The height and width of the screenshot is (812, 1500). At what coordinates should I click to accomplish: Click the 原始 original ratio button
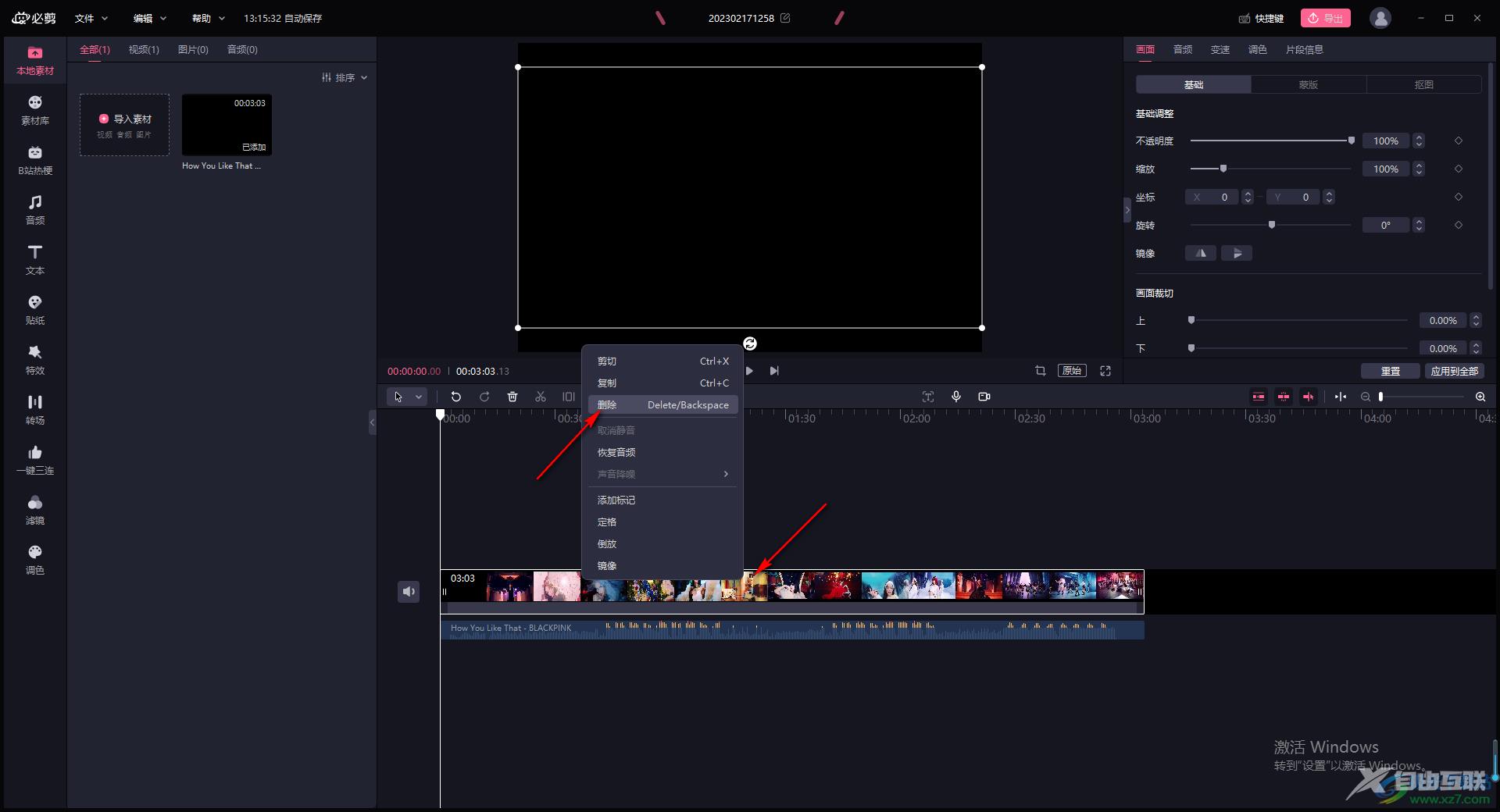click(x=1072, y=371)
